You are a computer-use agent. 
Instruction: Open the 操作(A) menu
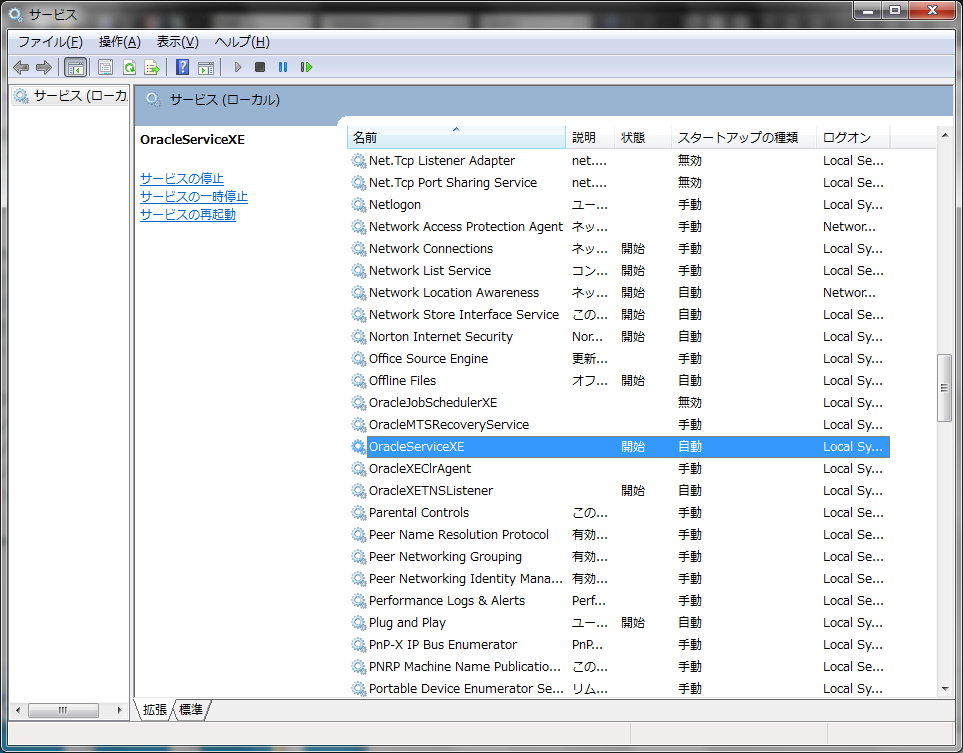click(120, 42)
